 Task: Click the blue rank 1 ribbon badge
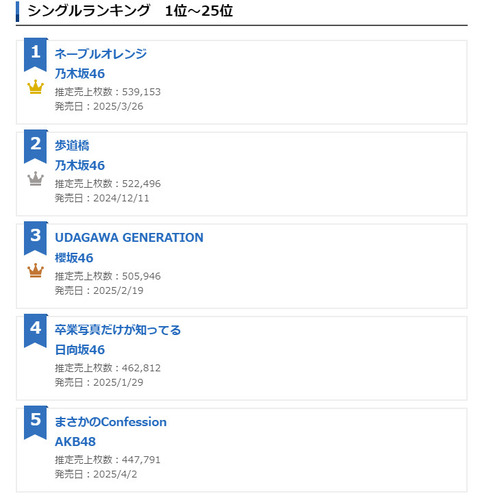(x=36, y=55)
